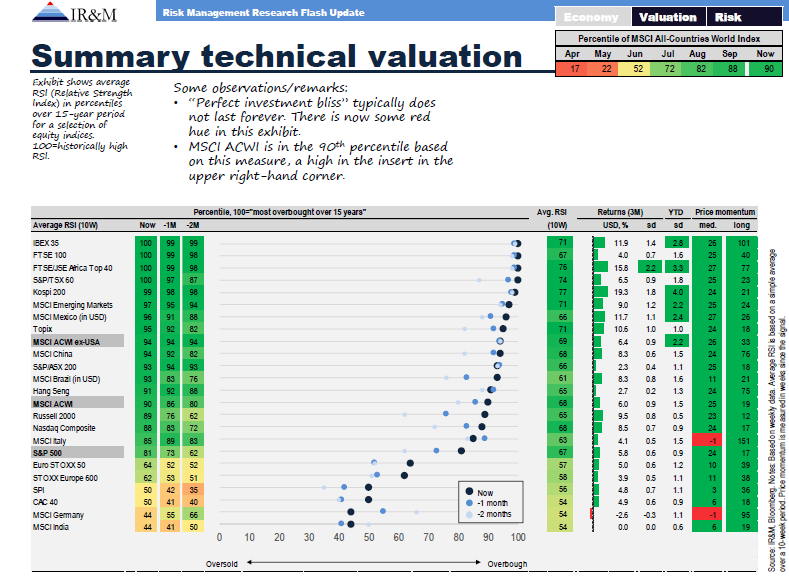This screenshot has width=789, height=576.
Task: Click the red -1 momentum cell for MSCI Germany
Action: click(707, 515)
